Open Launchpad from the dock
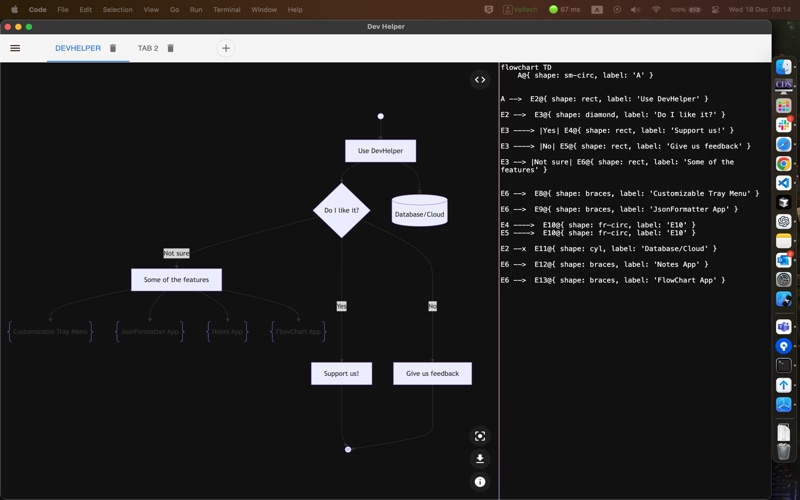Viewport: 800px width, 500px height. (784, 106)
